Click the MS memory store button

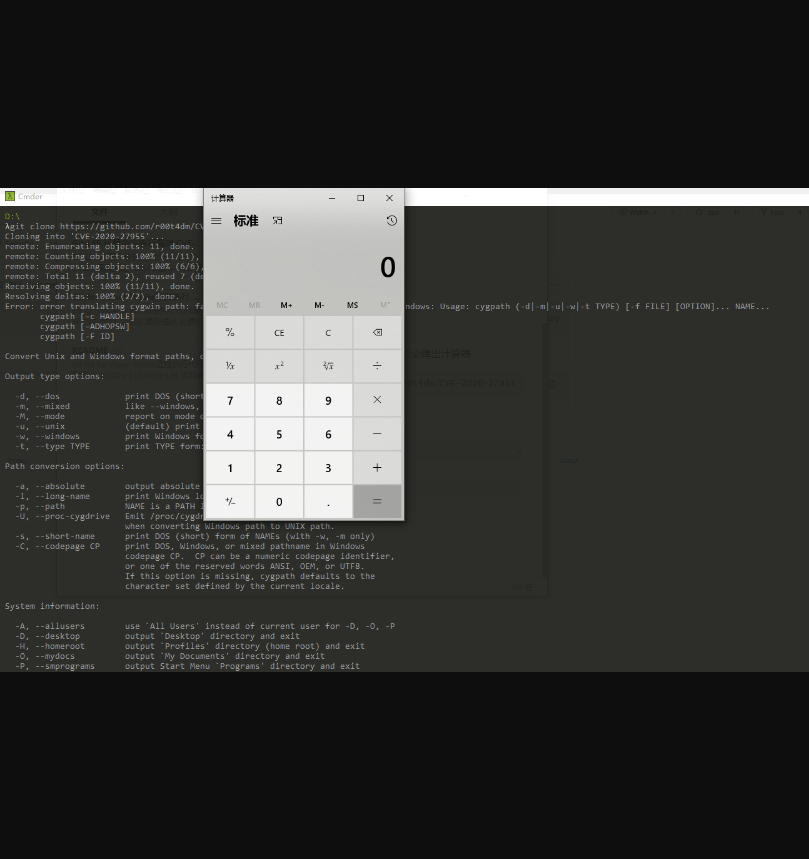click(x=352, y=305)
